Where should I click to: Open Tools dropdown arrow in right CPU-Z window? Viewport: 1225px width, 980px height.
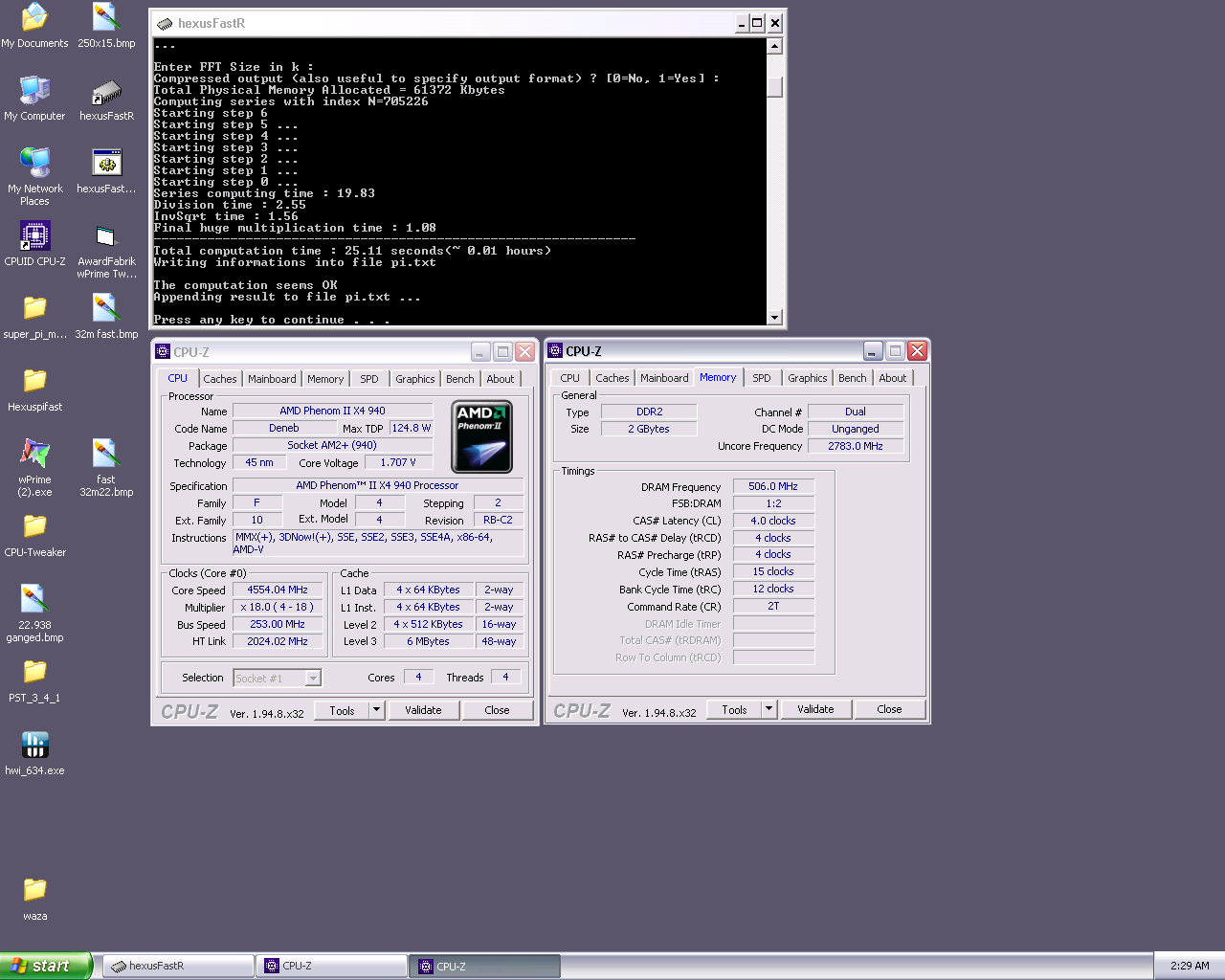pos(768,709)
